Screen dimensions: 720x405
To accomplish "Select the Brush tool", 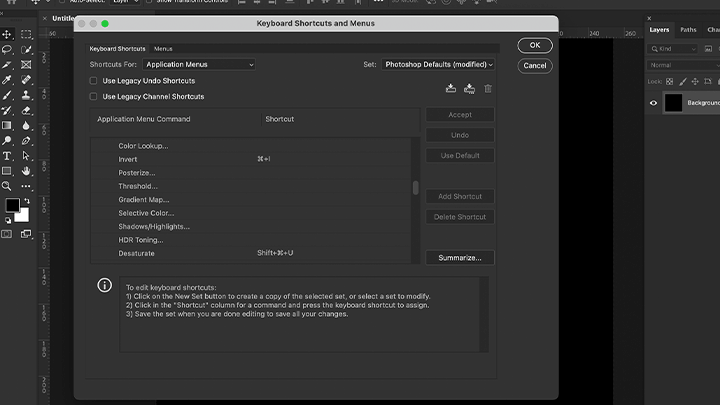I will coord(7,95).
